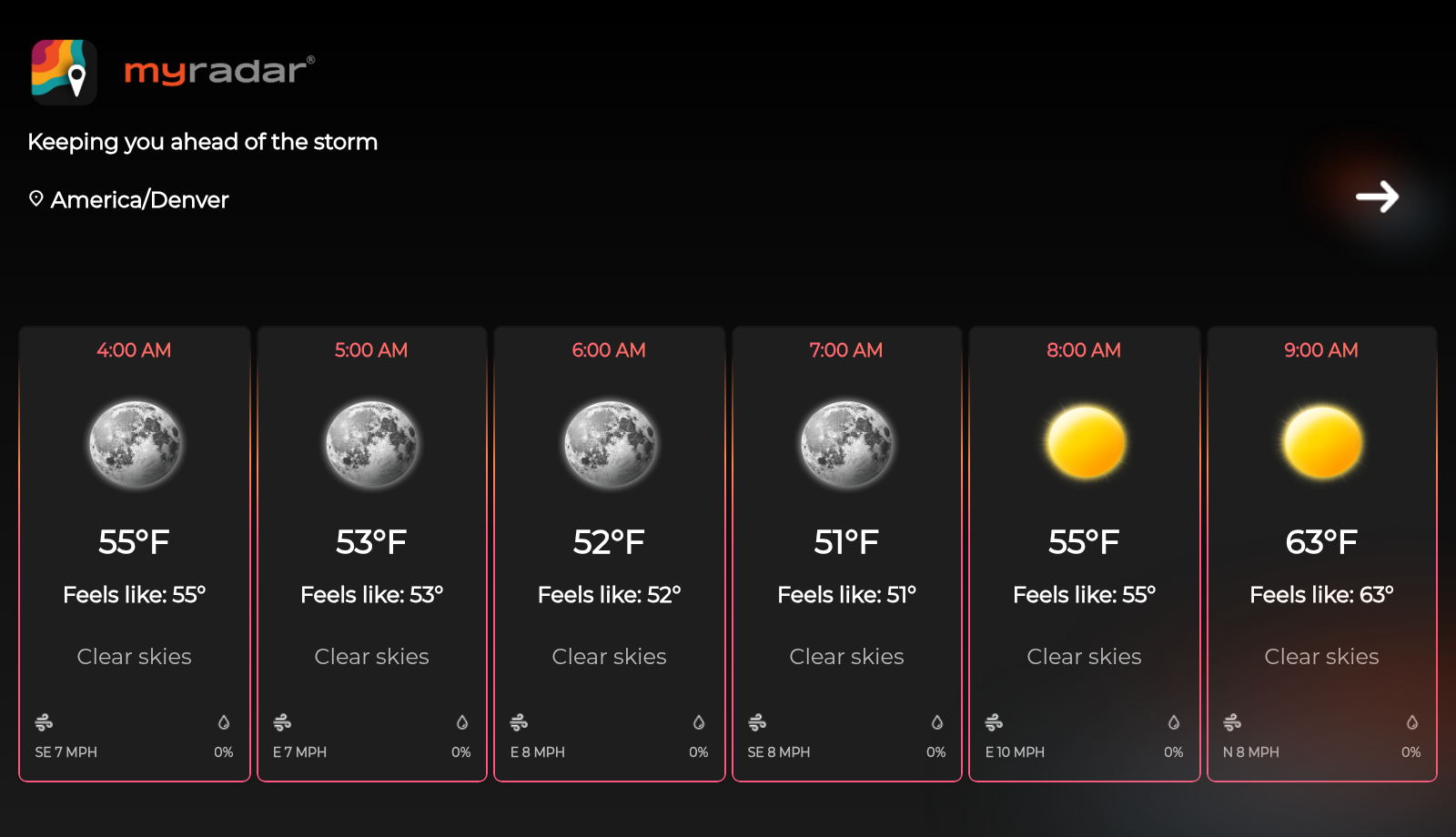Select the 9:00 AM time heading
Screen dimensions: 1456x837
point(1321,350)
